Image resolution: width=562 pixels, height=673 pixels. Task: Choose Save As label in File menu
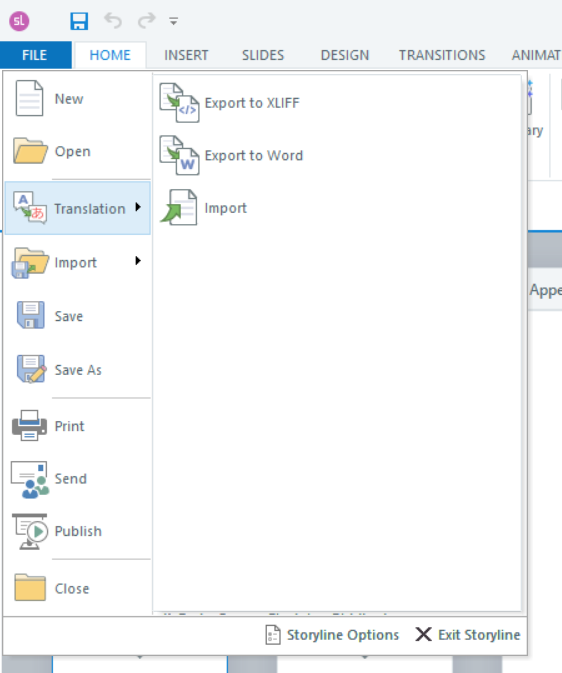pos(78,370)
